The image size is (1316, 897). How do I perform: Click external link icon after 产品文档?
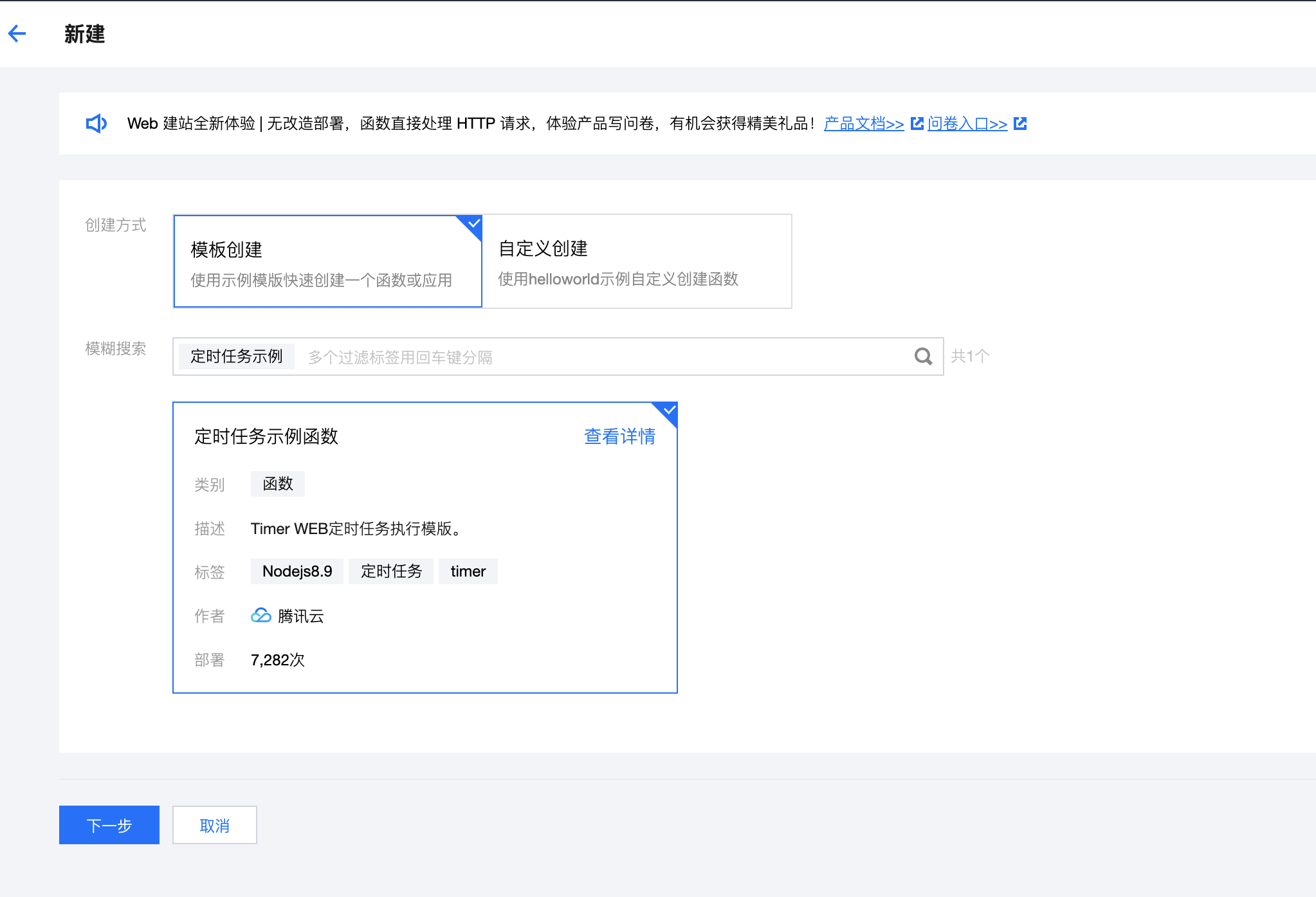click(917, 124)
